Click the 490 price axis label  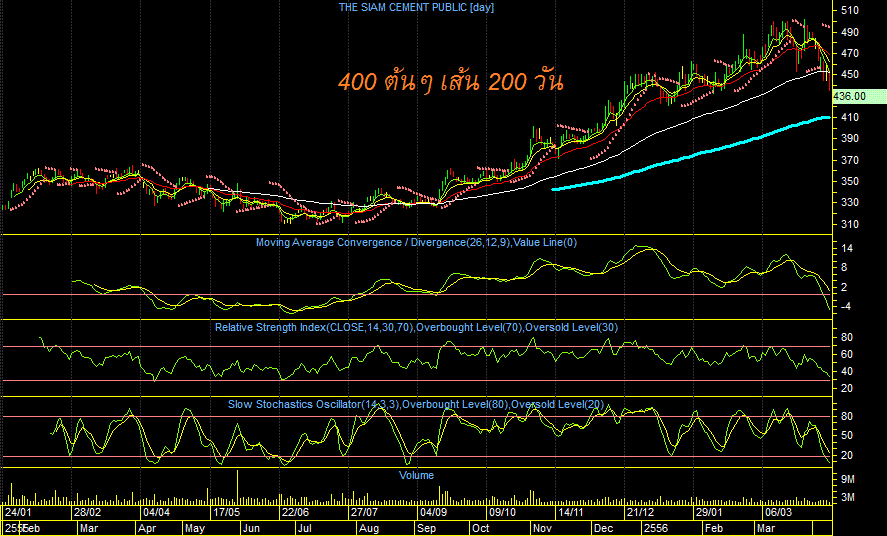(x=849, y=32)
